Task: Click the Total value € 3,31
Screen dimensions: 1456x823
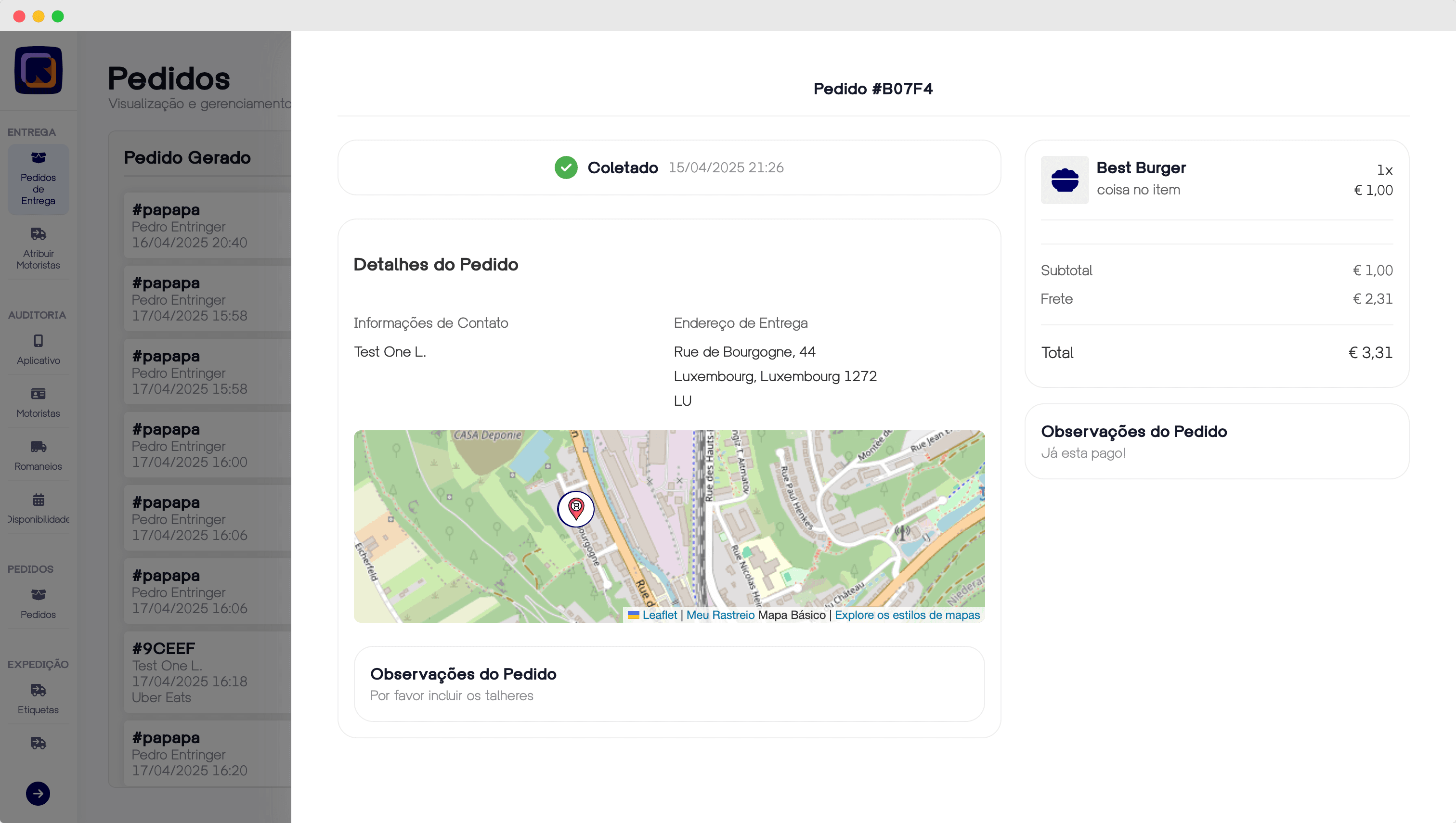Action: [1370, 353]
